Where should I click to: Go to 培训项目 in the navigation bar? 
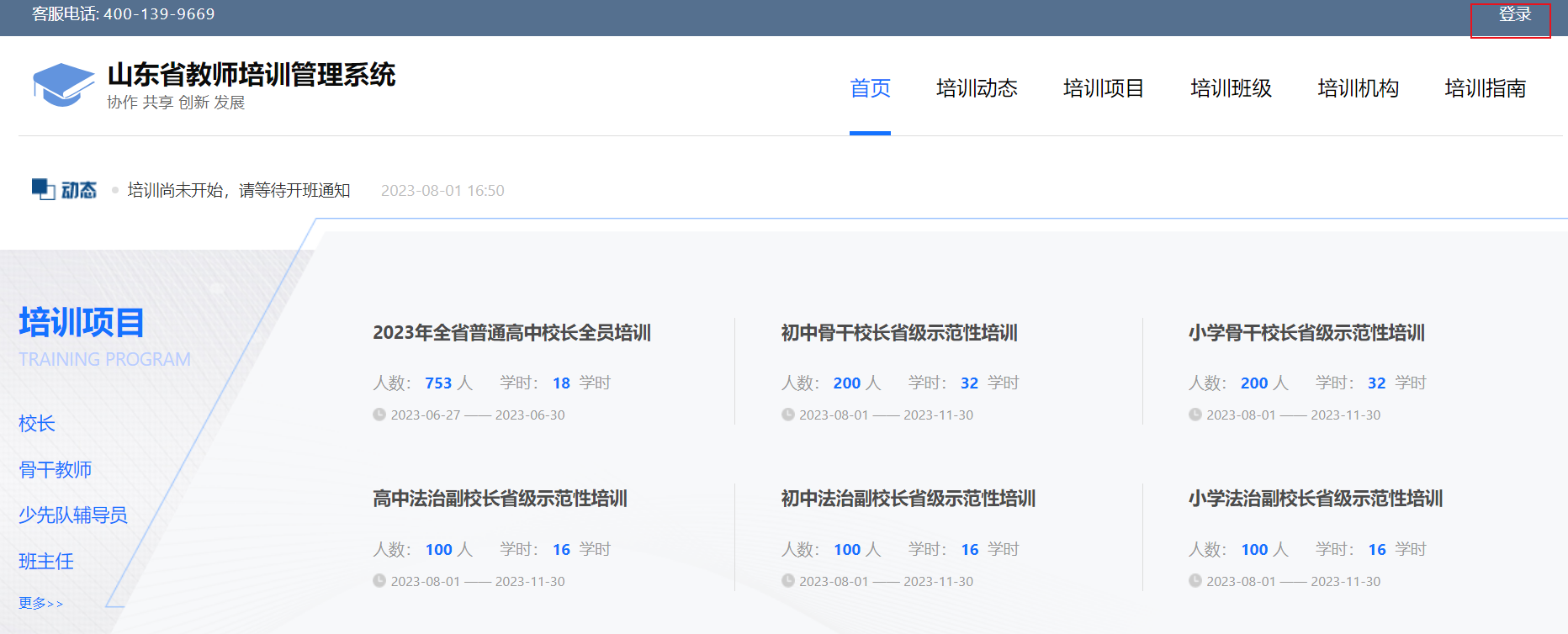pyautogui.click(x=1104, y=88)
